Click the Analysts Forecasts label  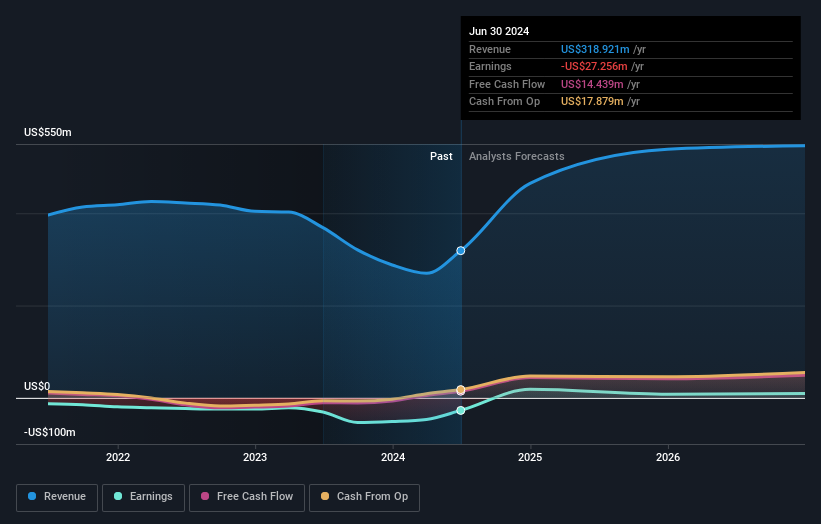[517, 156]
